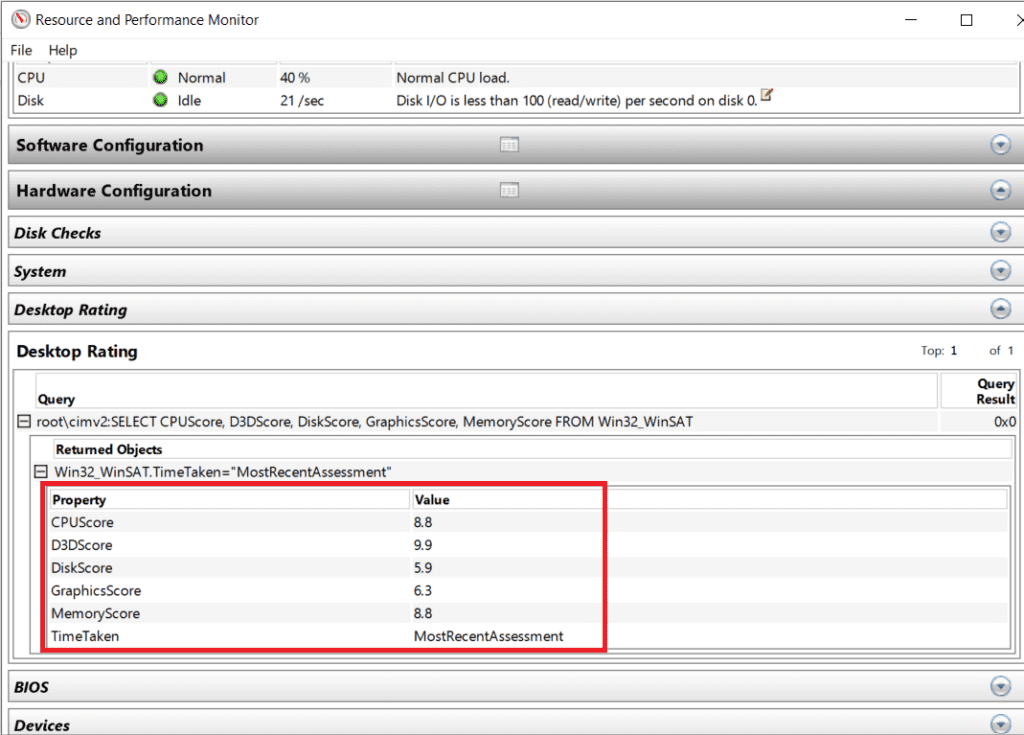
Task: Click the Query column header
Action: click(487, 391)
